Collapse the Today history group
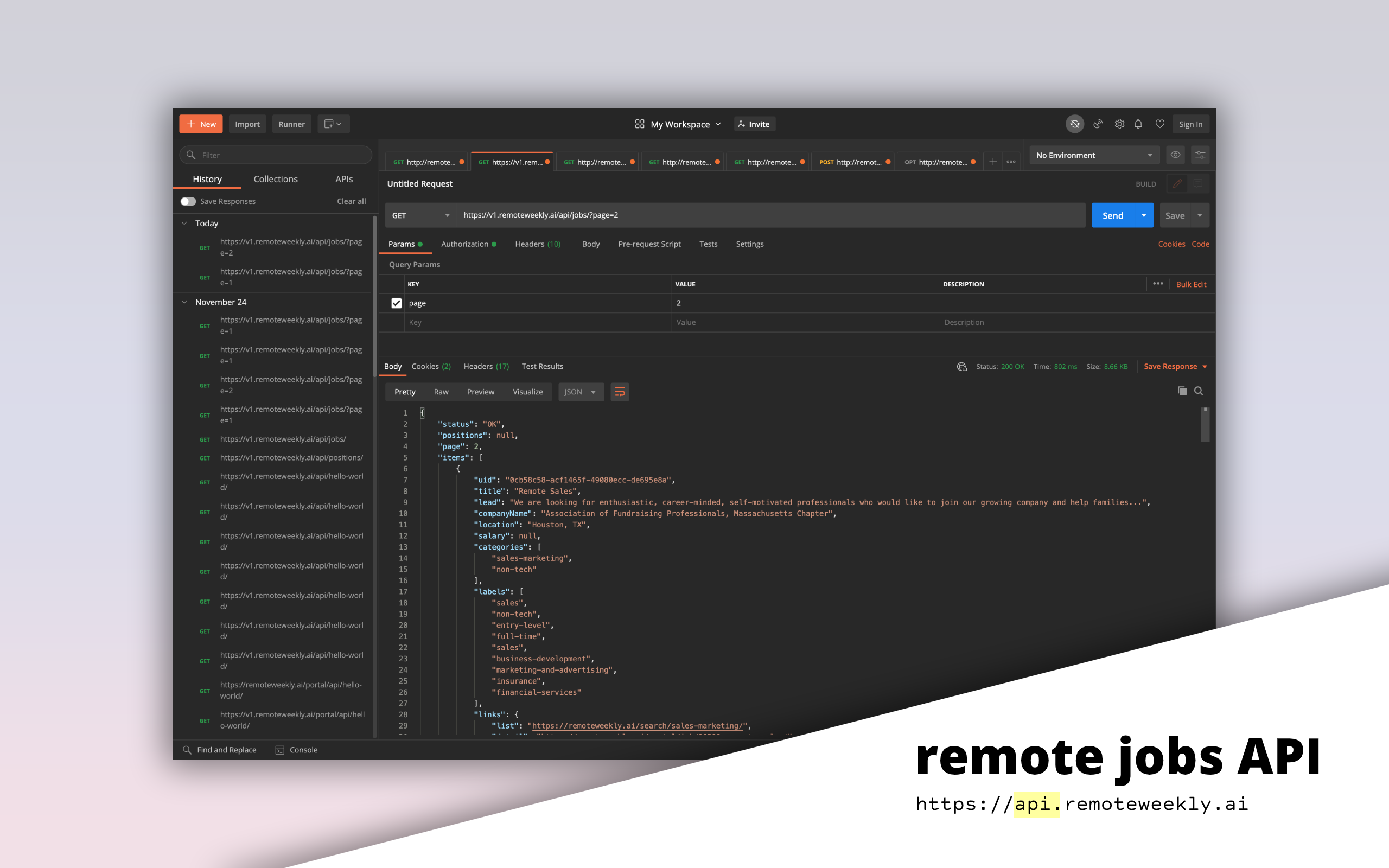Screen dimensions: 1389x868 [184, 224]
